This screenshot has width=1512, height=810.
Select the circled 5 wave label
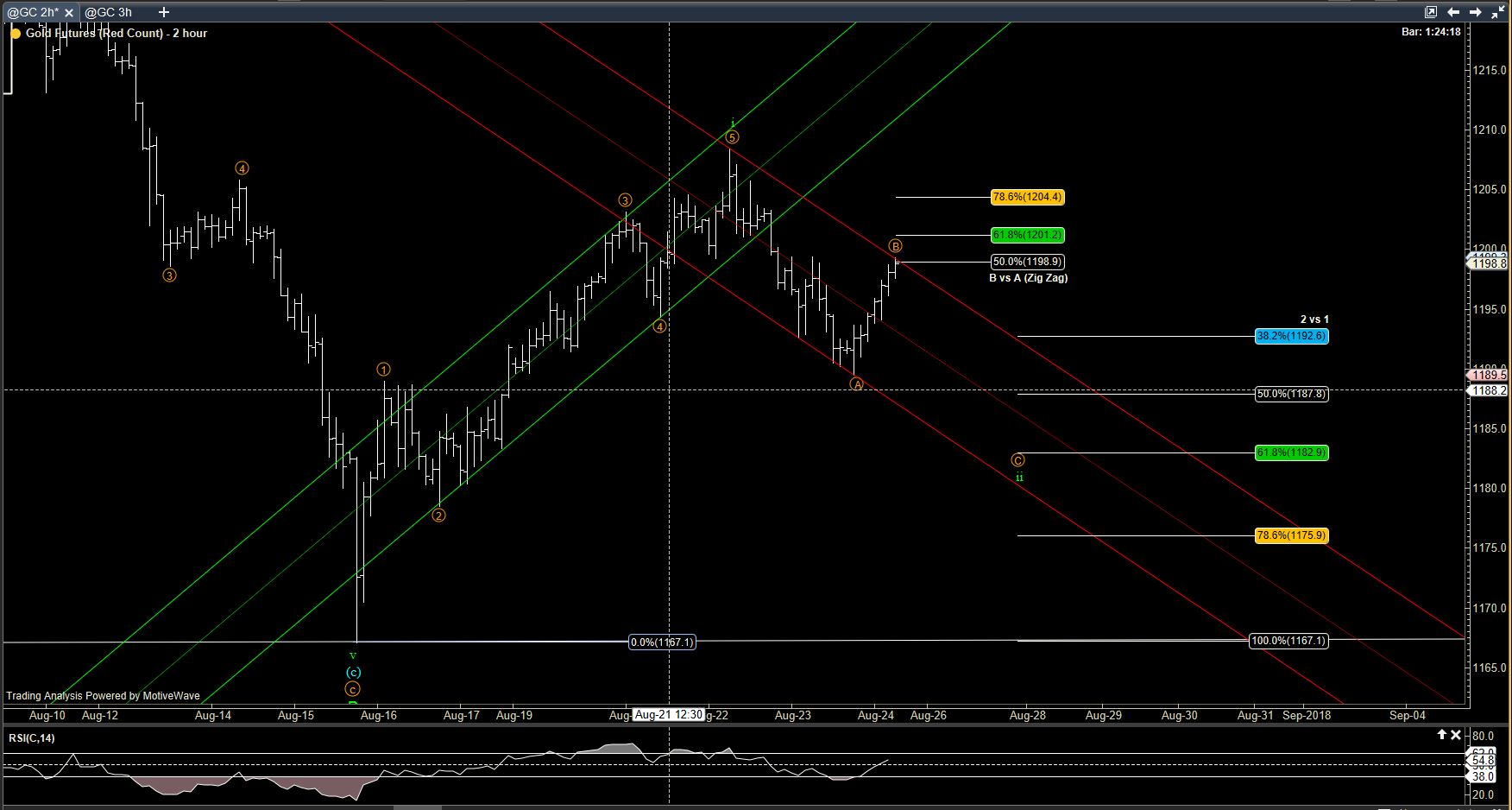pos(732,137)
